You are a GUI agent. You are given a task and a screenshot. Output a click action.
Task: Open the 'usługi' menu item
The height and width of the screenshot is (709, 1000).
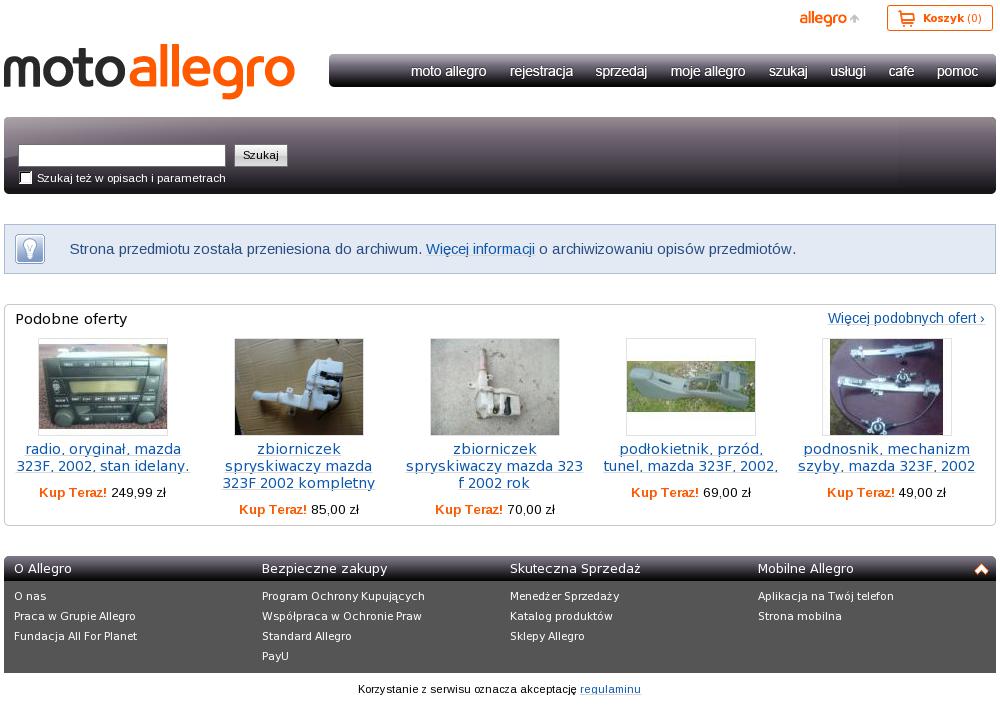pos(848,71)
